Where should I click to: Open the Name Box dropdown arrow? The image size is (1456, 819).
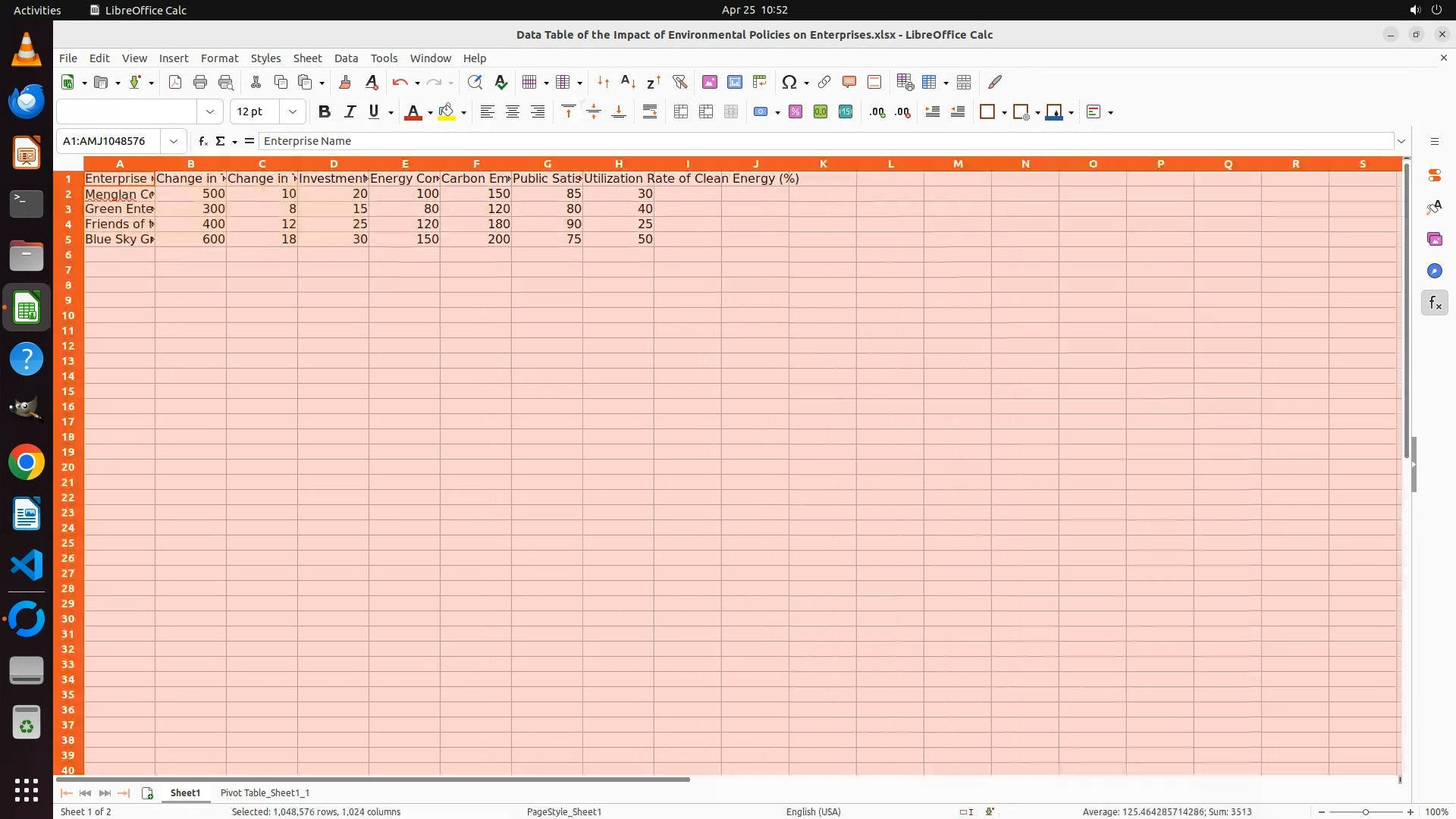[x=174, y=141]
